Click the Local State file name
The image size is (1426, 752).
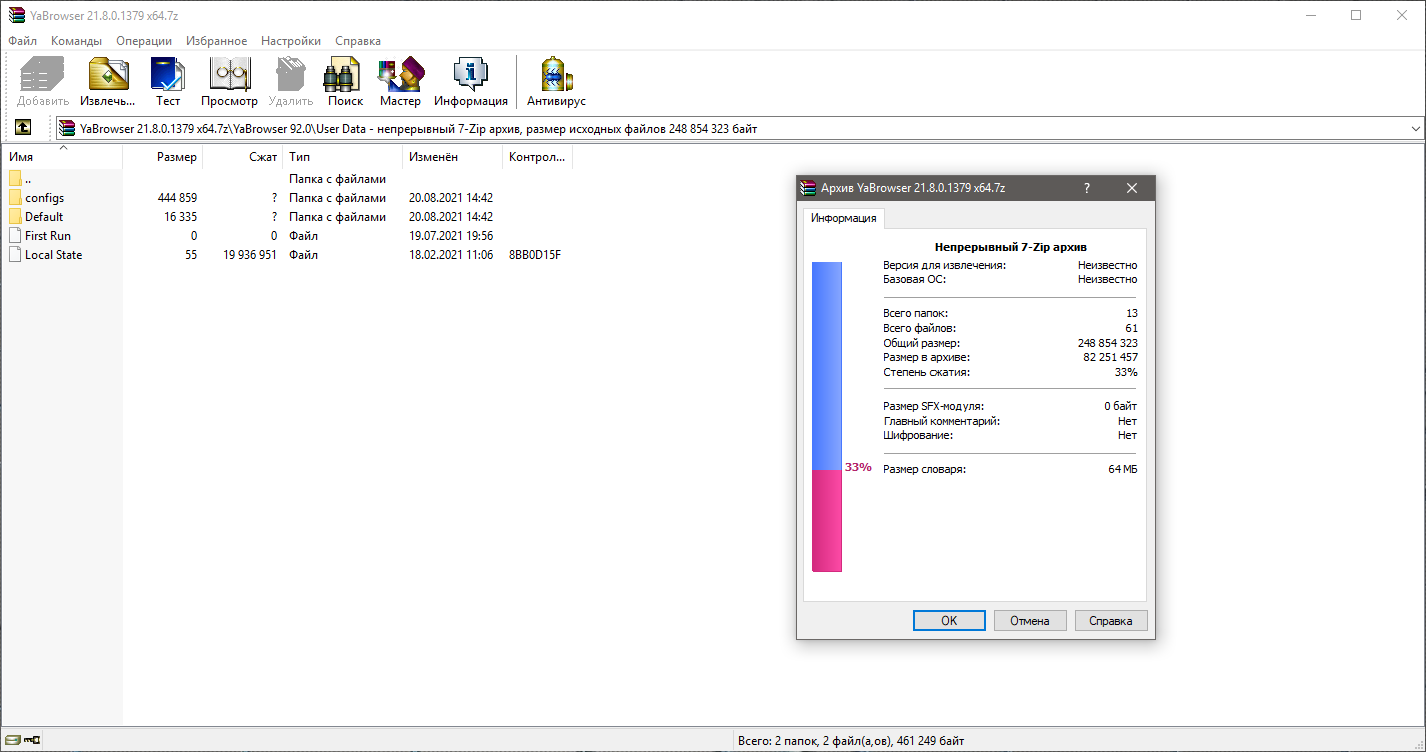54,255
